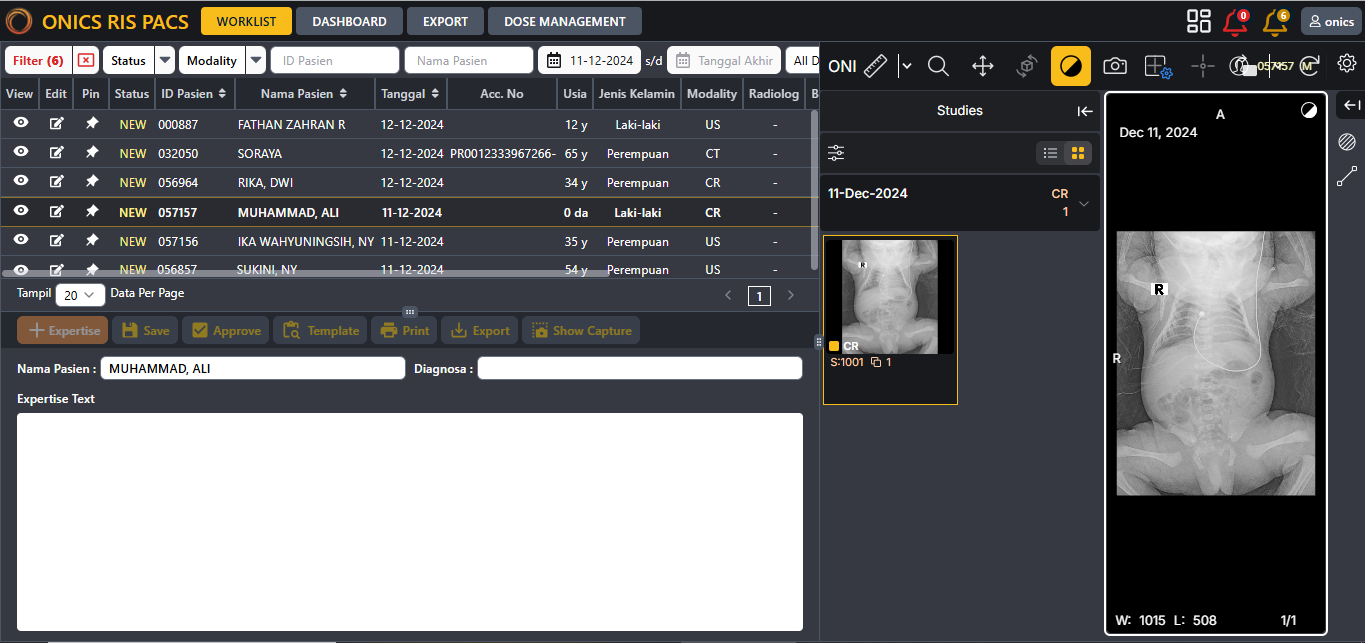Clear filters with the red X icon

[86, 60]
